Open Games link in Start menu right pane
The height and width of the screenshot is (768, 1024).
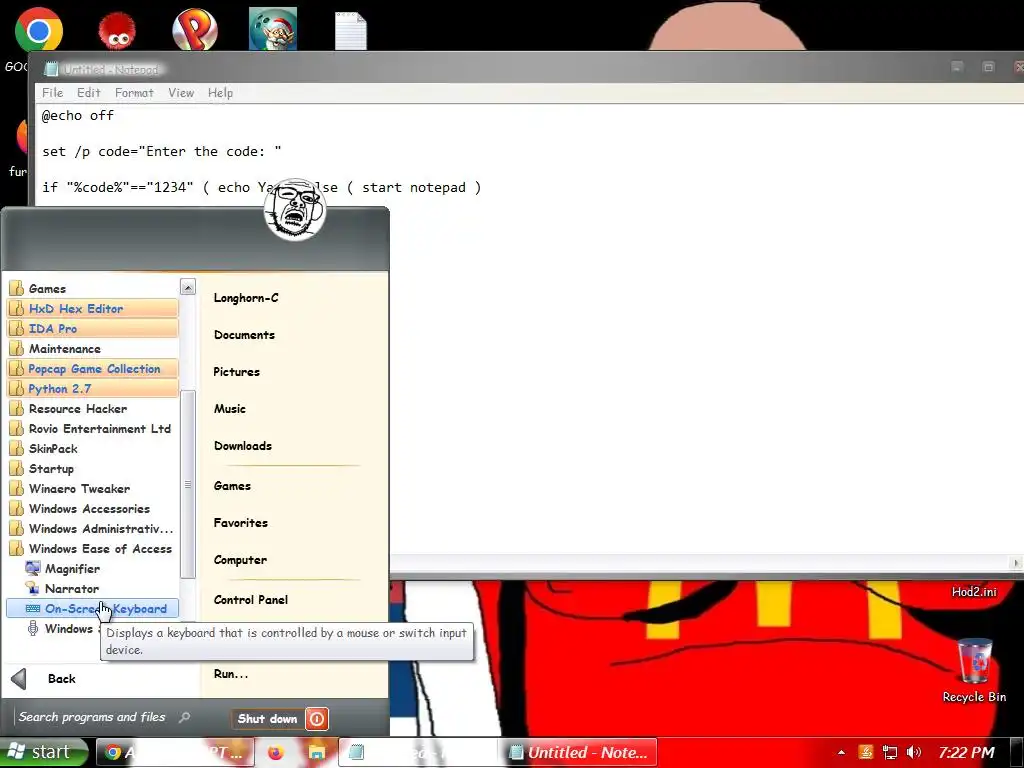tap(232, 486)
